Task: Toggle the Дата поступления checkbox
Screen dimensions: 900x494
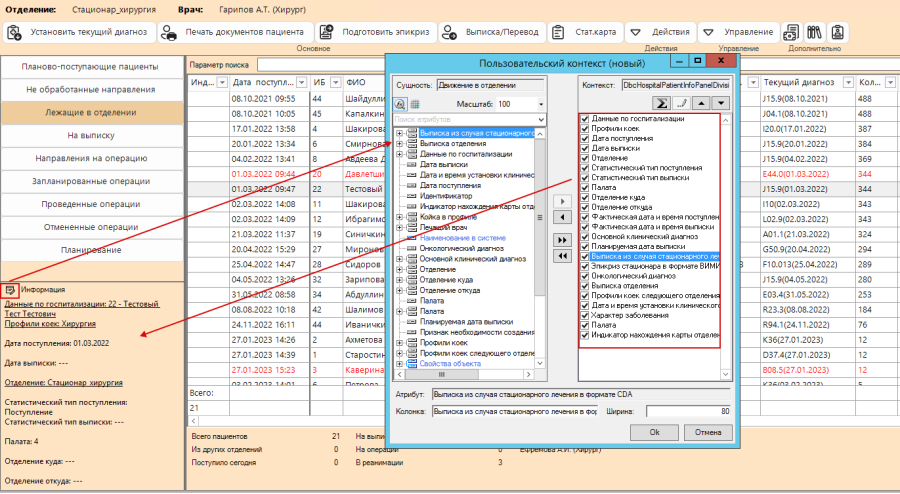Action: (585, 138)
